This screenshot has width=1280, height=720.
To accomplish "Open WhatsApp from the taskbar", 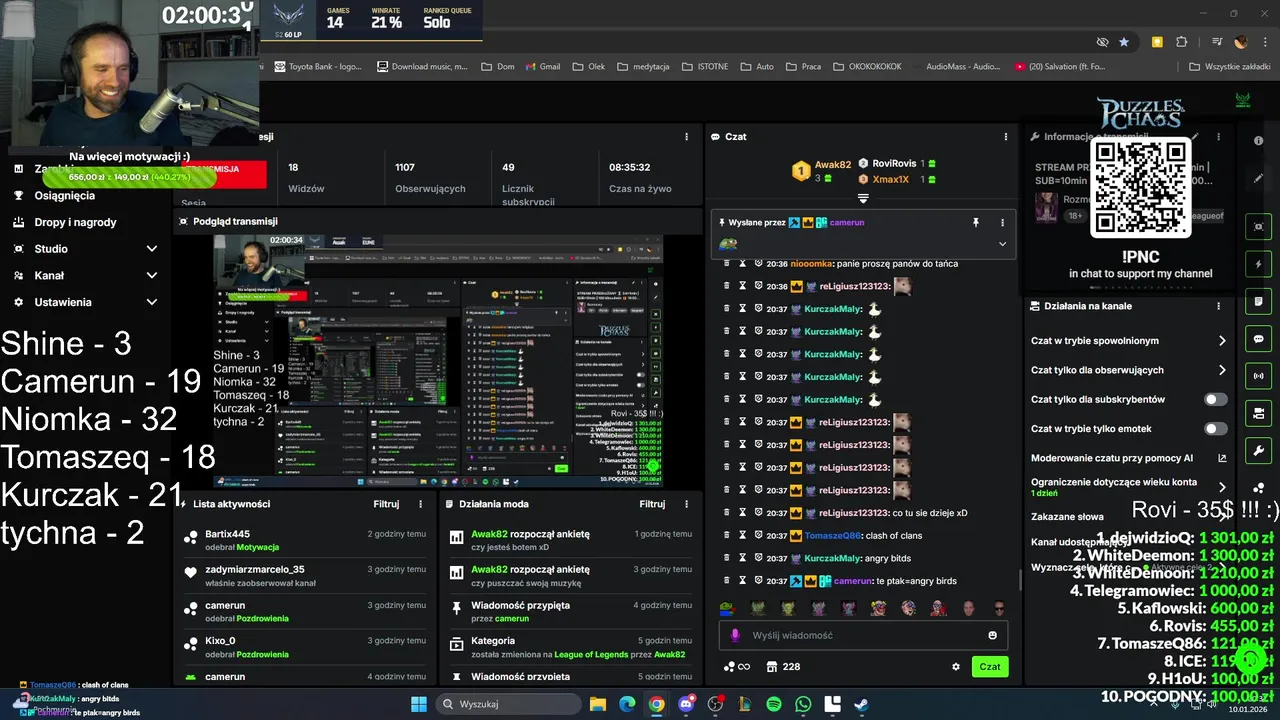I will 803,704.
